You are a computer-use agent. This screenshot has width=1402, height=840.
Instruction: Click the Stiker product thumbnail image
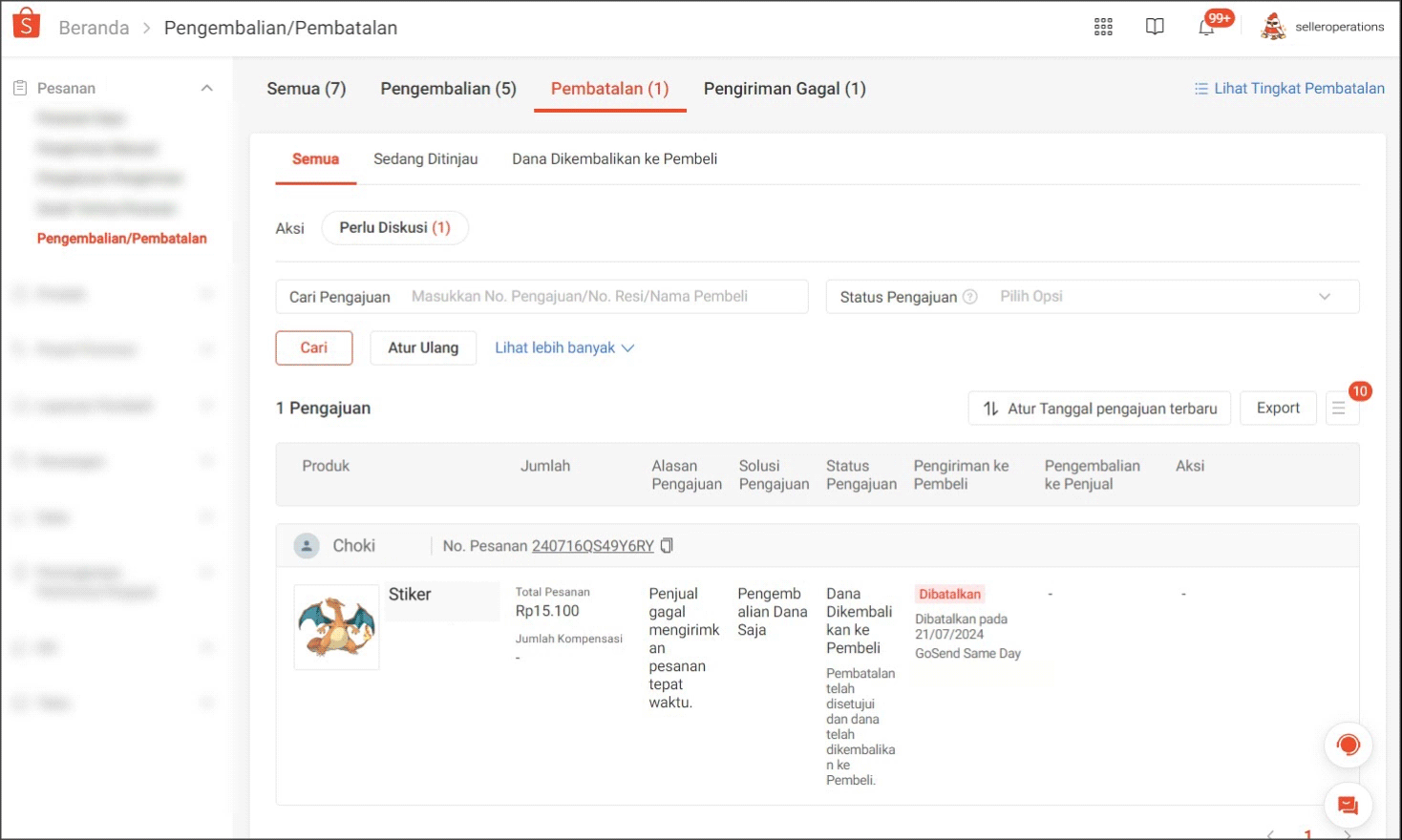tap(336, 627)
